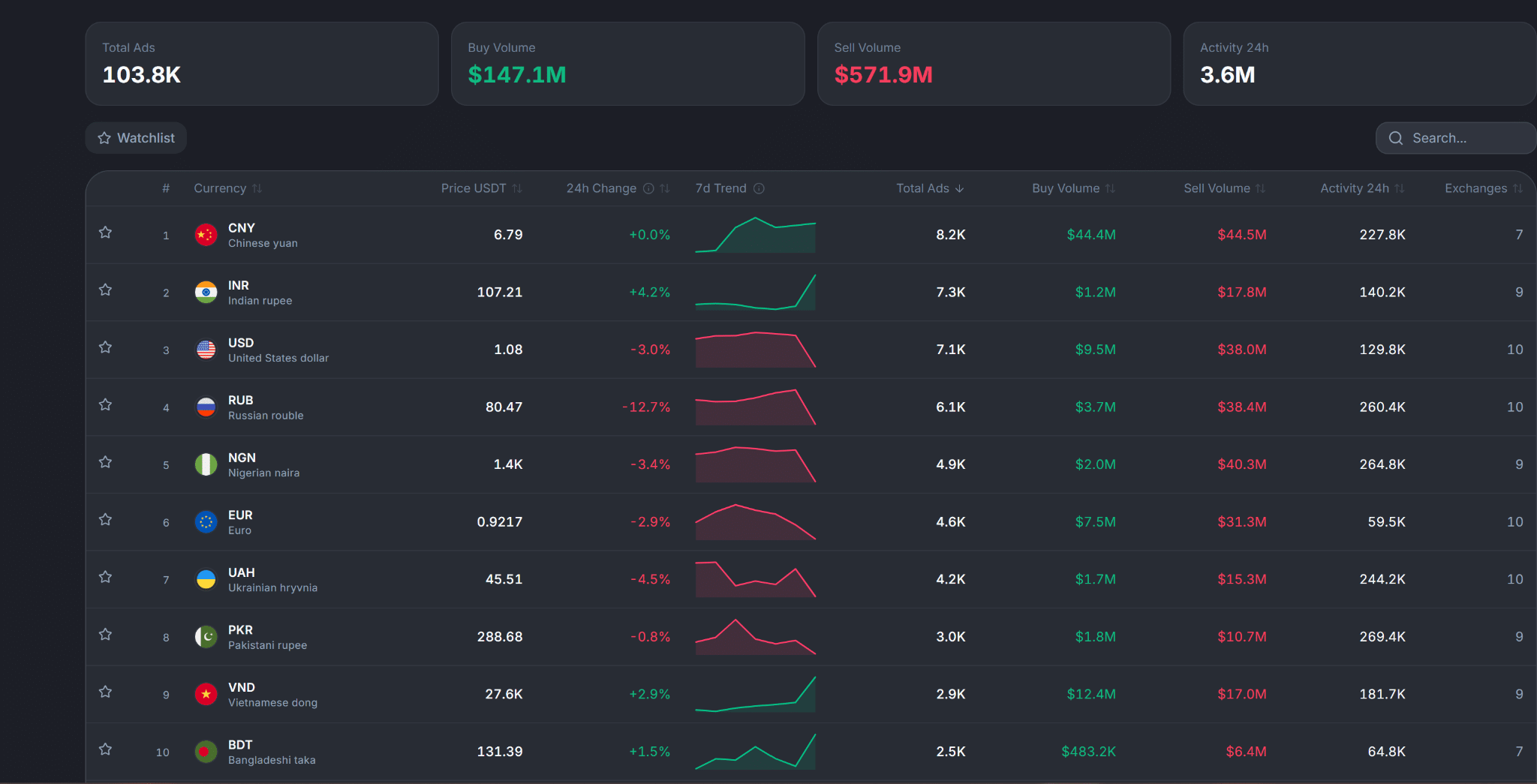Sort table by Activity 24h column
Screen dimensions: 1537x784
1362,188
